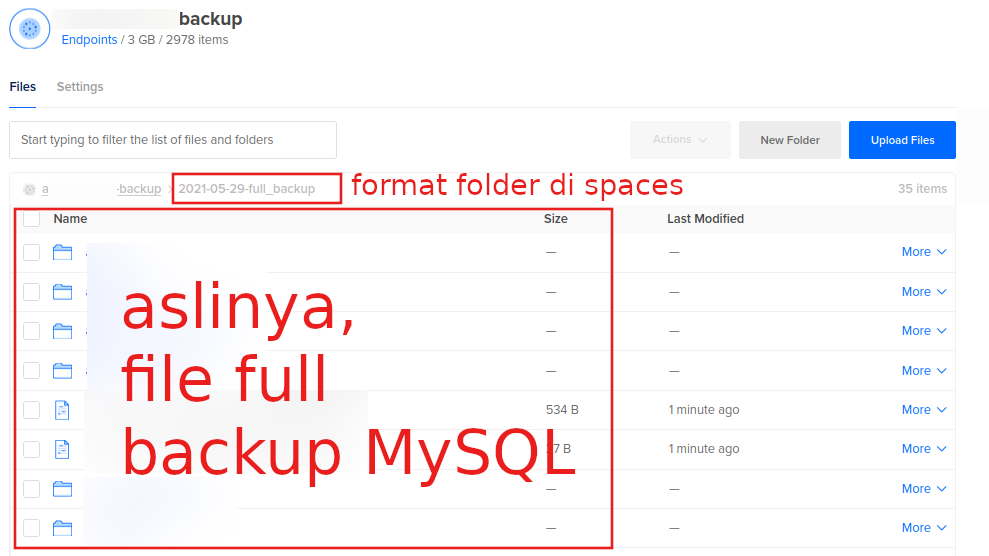Switch to the Files tab
Screen dimensions: 989x556
tap(23, 87)
